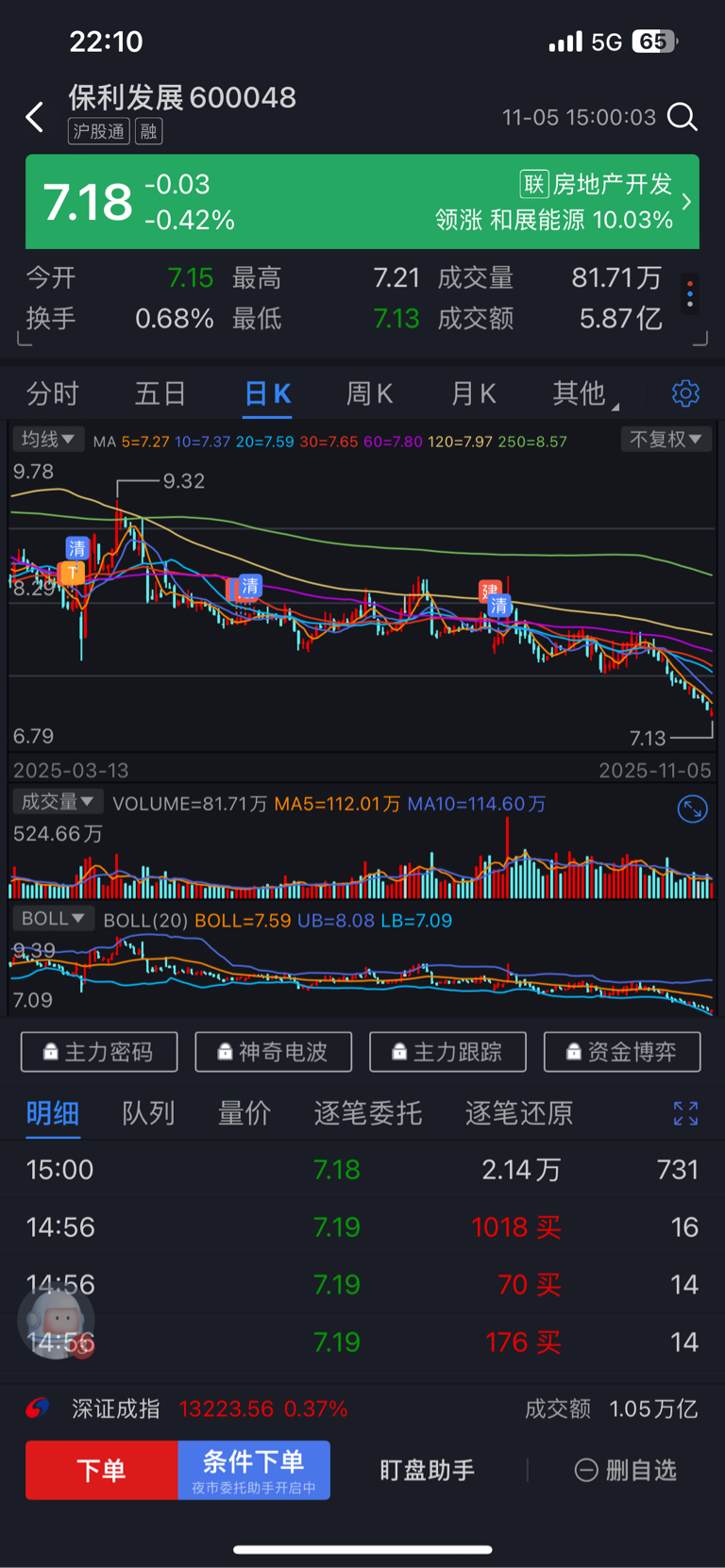The height and width of the screenshot is (1568, 725).
Task: Tap the red 下单 order button
Action: click(102, 1470)
